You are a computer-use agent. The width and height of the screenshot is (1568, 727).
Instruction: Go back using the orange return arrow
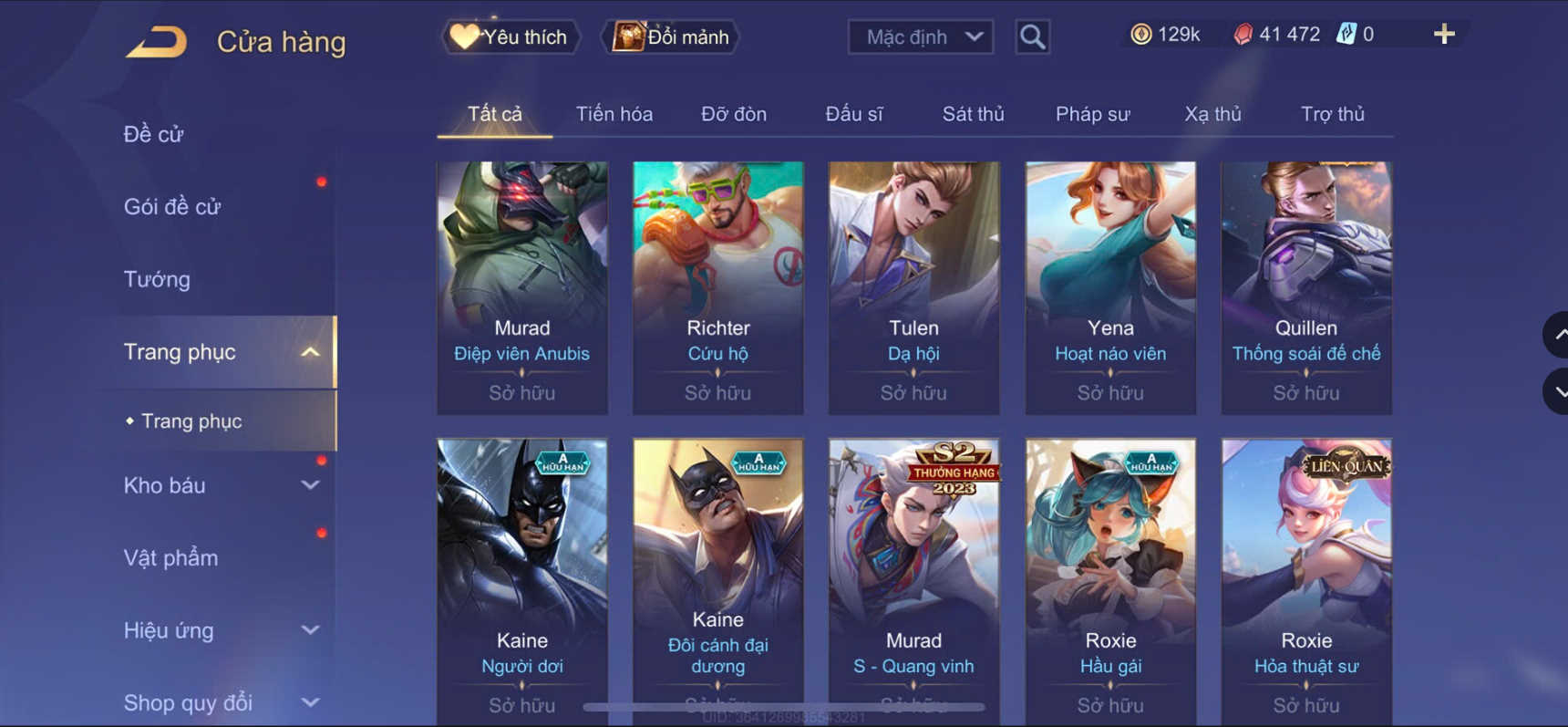(x=156, y=42)
